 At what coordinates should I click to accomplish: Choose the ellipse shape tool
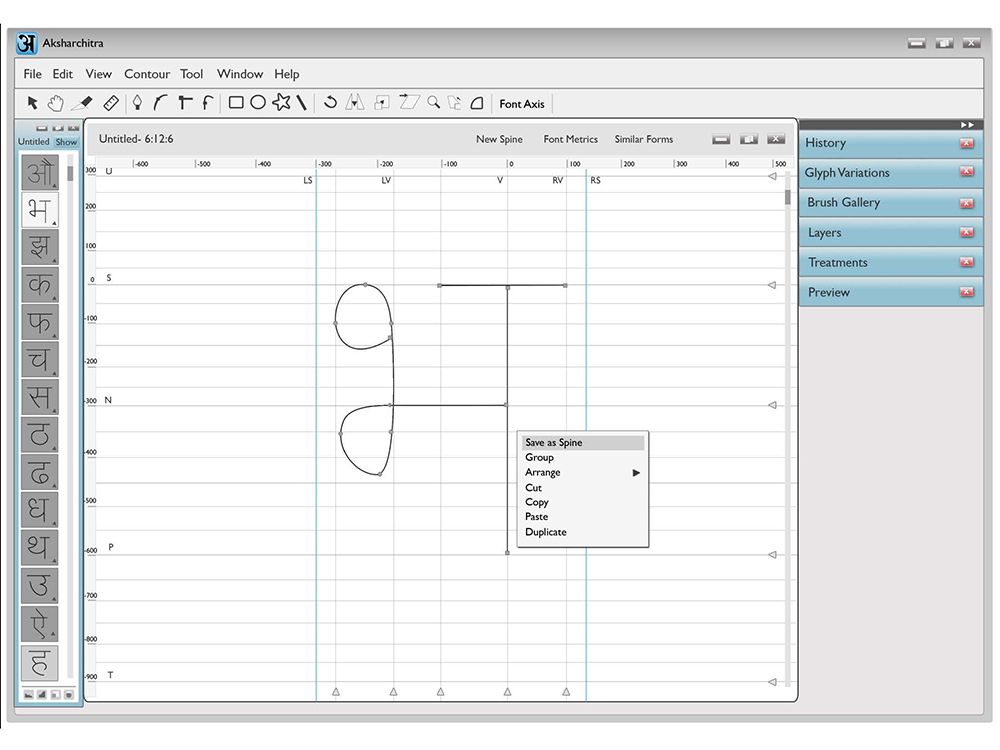258,103
